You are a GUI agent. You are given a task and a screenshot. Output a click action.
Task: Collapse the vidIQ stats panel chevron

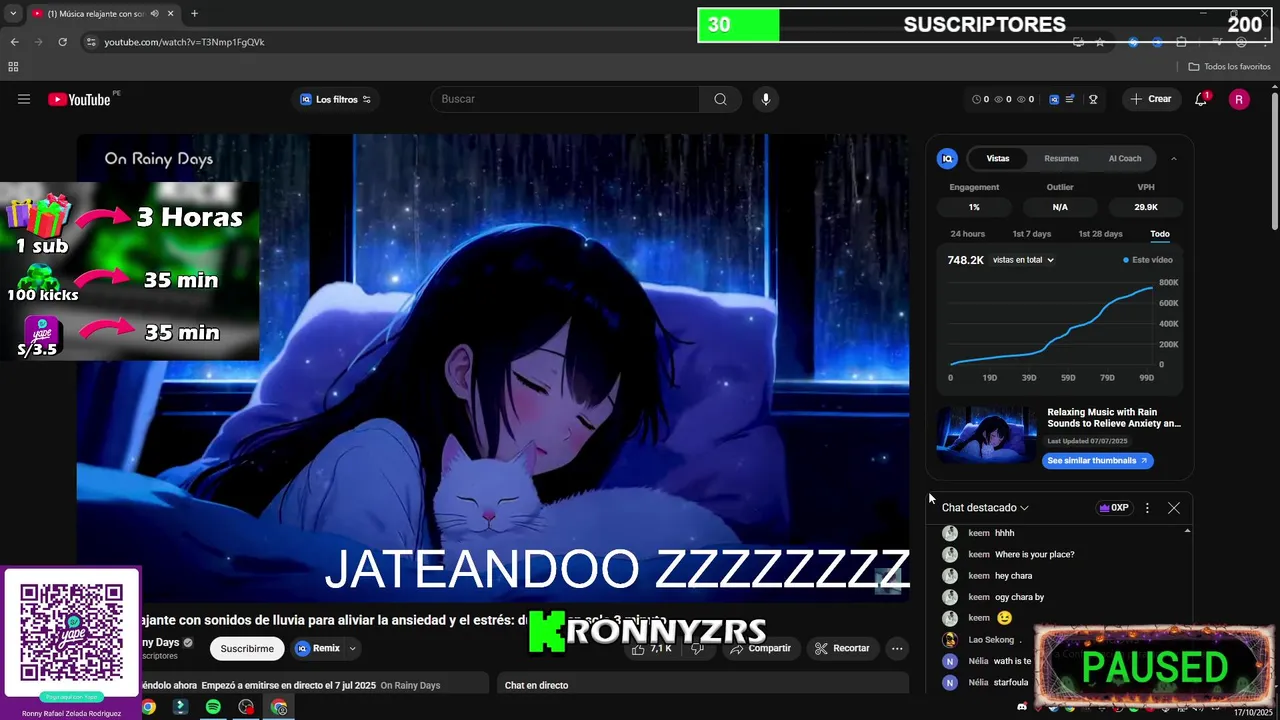[x=1174, y=158]
